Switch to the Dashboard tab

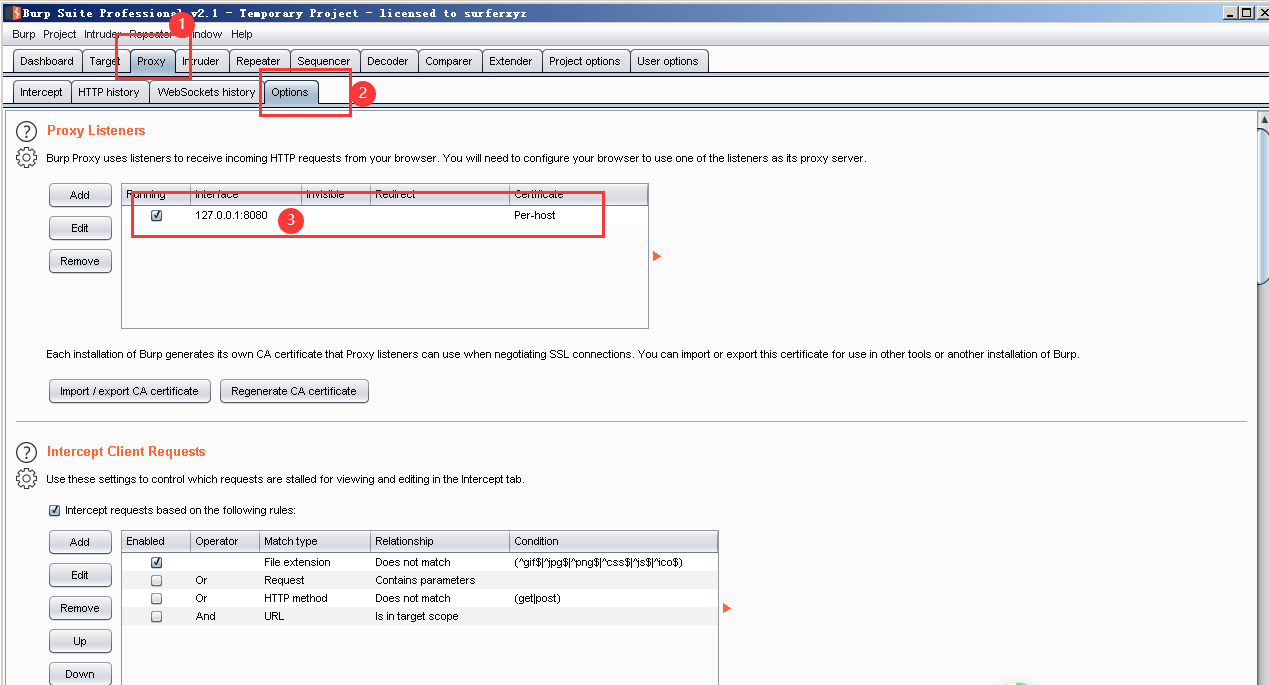[47, 61]
